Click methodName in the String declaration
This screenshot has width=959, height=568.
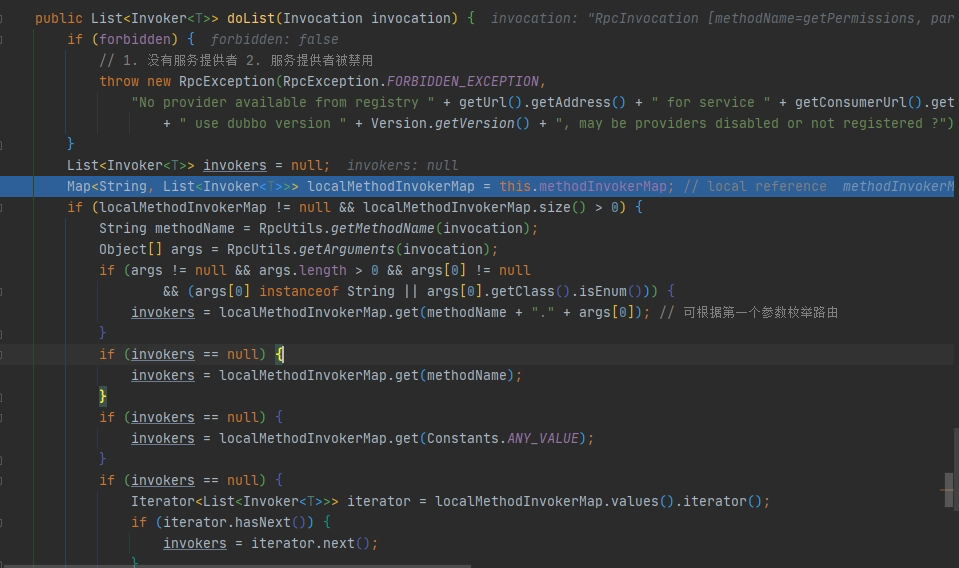click(194, 228)
